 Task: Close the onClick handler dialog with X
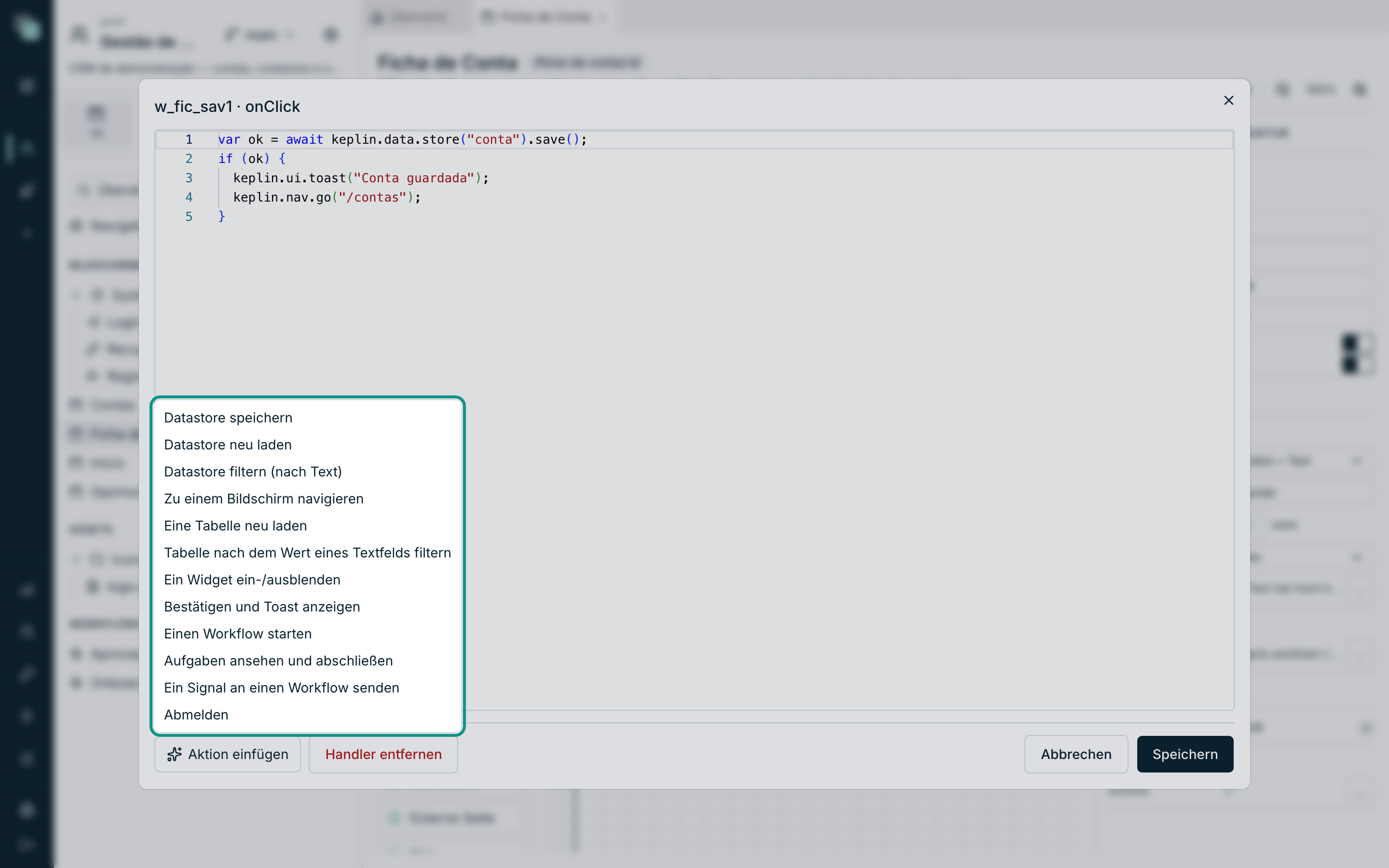click(x=1228, y=100)
